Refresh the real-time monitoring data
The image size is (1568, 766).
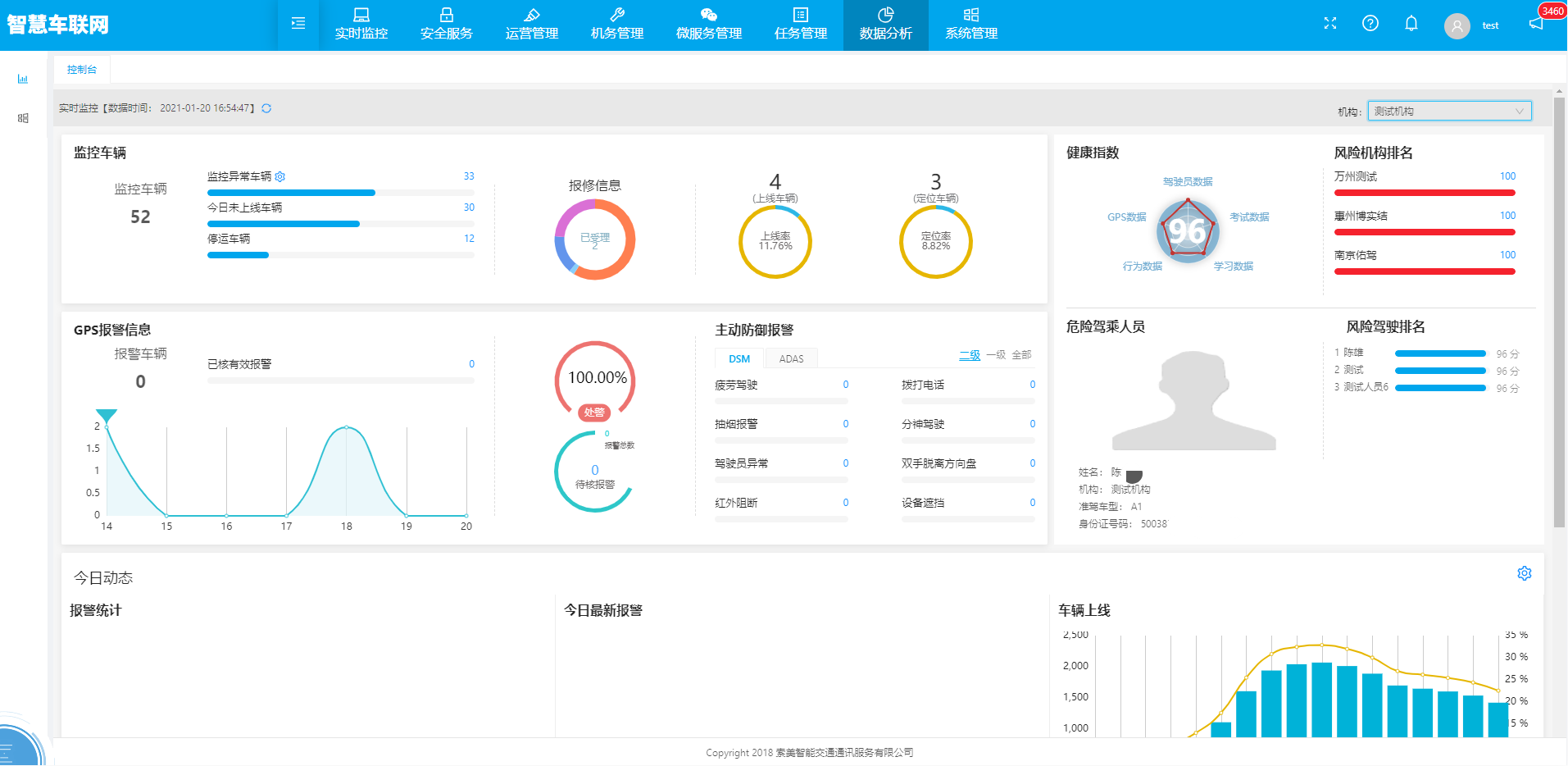(266, 108)
